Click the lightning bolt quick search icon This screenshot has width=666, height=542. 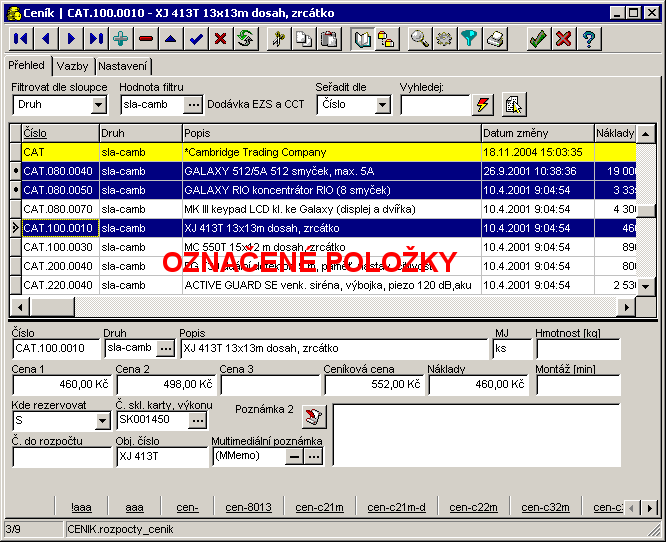pyautogui.click(x=484, y=104)
